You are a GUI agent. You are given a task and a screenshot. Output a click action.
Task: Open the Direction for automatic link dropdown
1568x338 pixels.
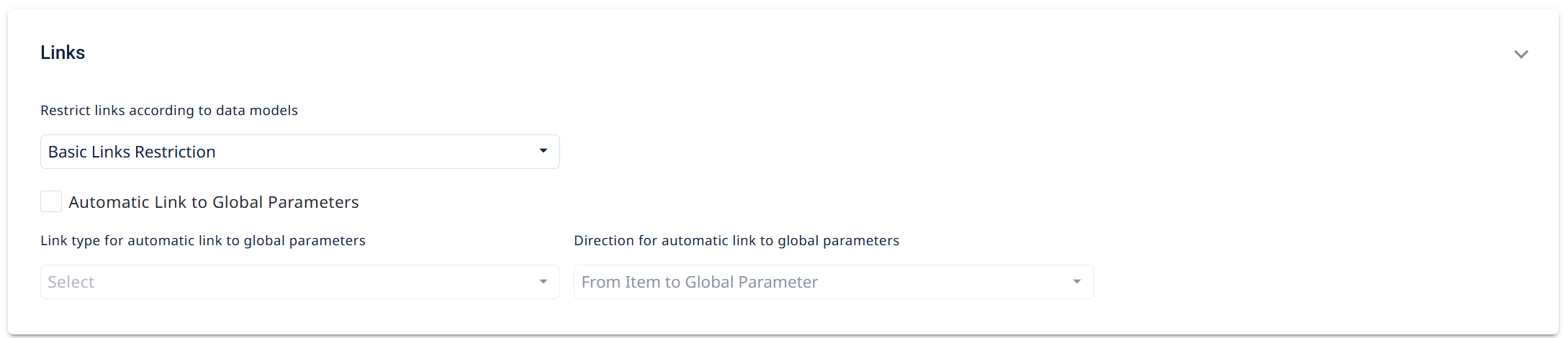(834, 282)
